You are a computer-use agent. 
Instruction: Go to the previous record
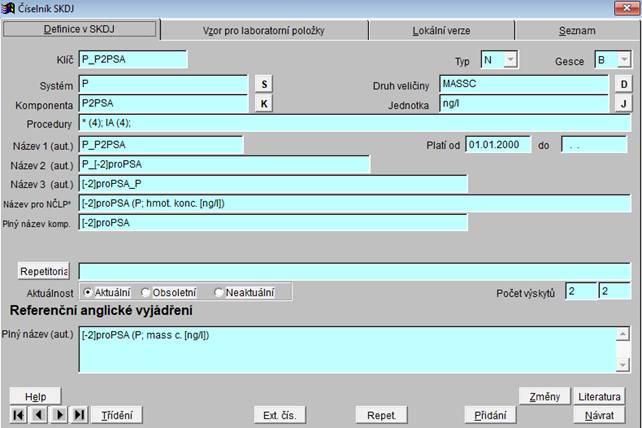click(37, 414)
